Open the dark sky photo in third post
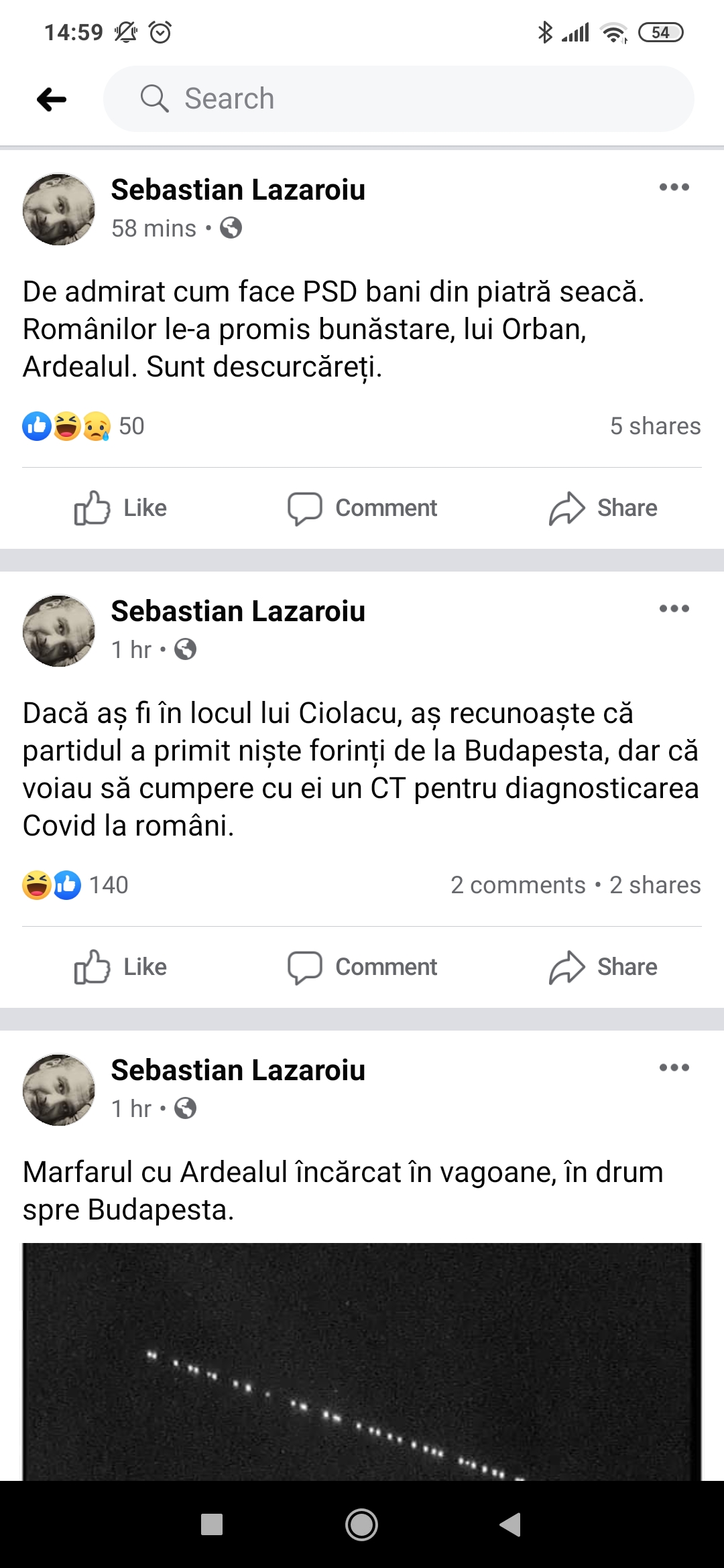Image resolution: width=724 pixels, height=1568 pixels. pos(362,1362)
